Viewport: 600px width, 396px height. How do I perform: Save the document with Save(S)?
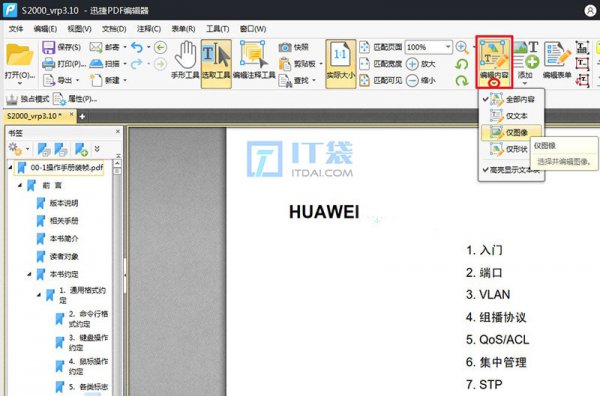[61, 47]
